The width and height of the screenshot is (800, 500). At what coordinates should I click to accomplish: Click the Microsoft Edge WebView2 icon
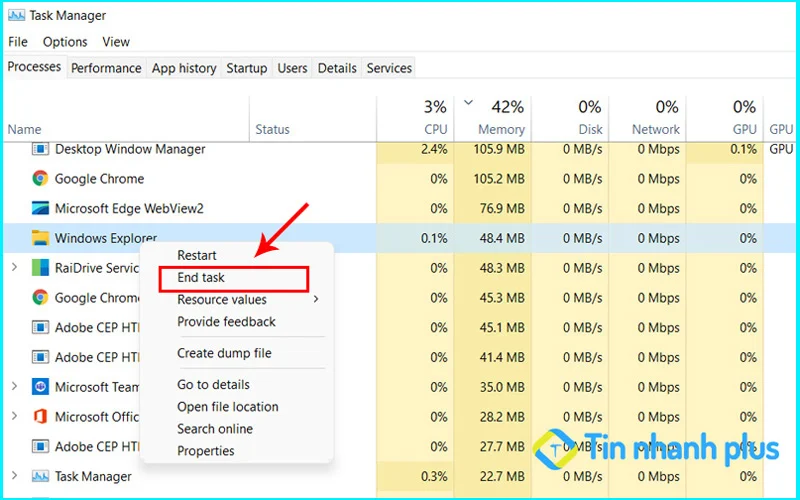click(x=40, y=208)
